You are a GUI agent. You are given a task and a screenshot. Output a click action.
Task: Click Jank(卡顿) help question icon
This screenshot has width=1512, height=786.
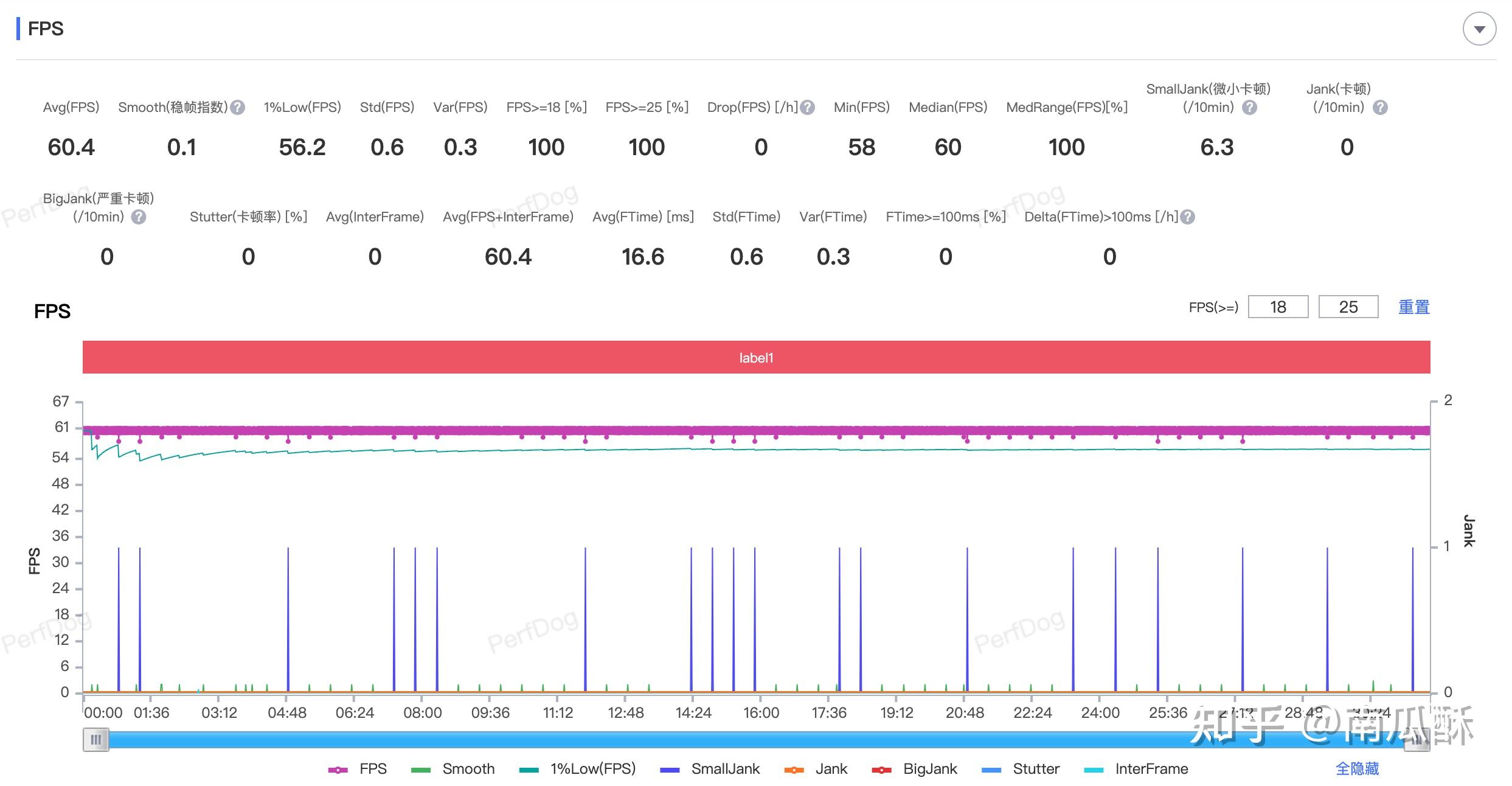(1380, 108)
